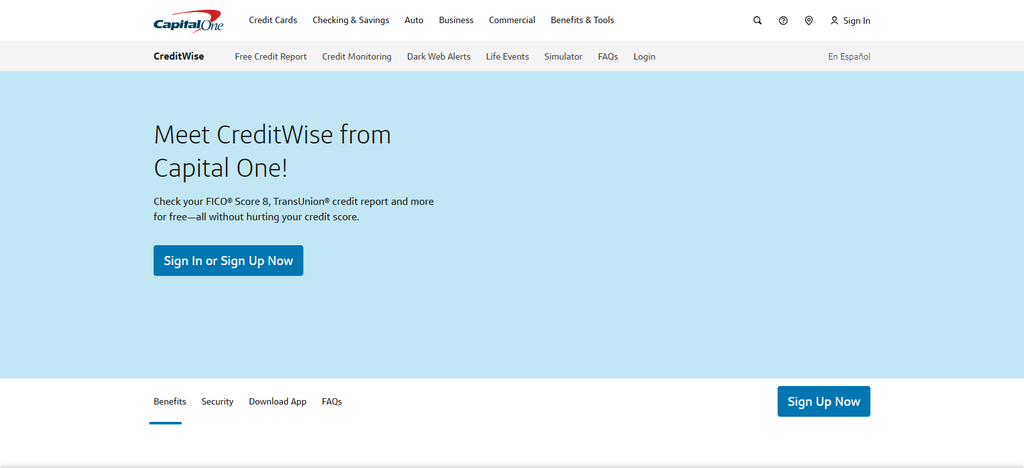Image resolution: width=1024 pixels, height=468 pixels.
Task: Click the Sign Up Now button
Action: (x=824, y=401)
